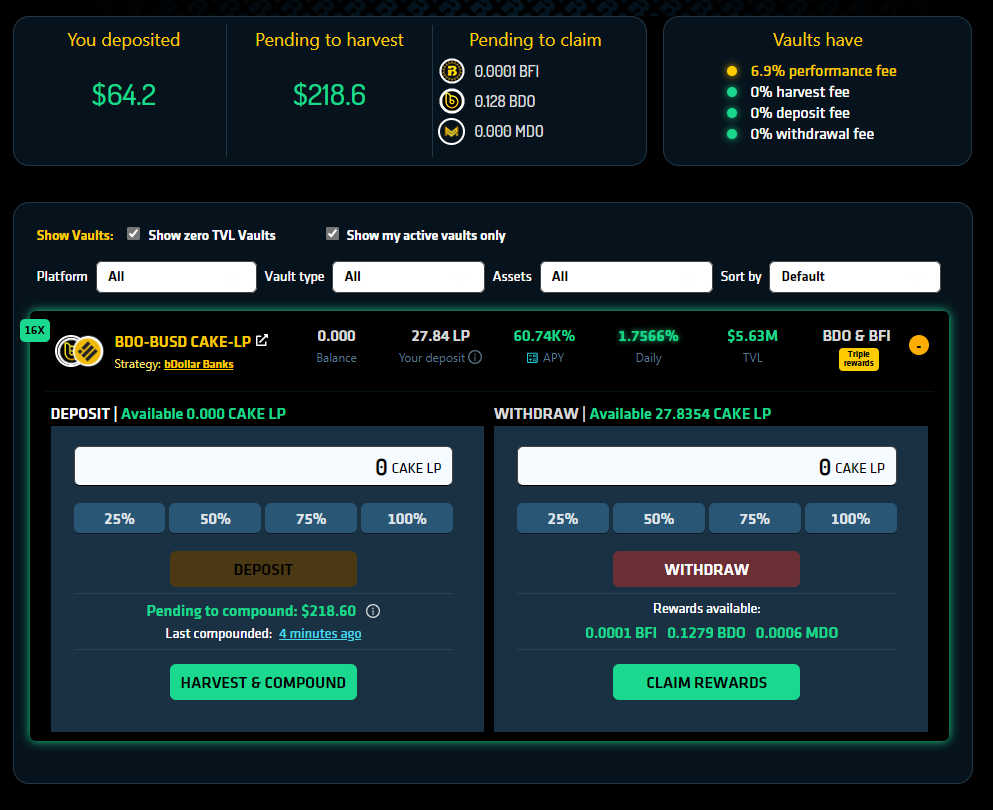Click the BDO token icon in Pending to claim
993x810 pixels.
pyautogui.click(x=452, y=101)
